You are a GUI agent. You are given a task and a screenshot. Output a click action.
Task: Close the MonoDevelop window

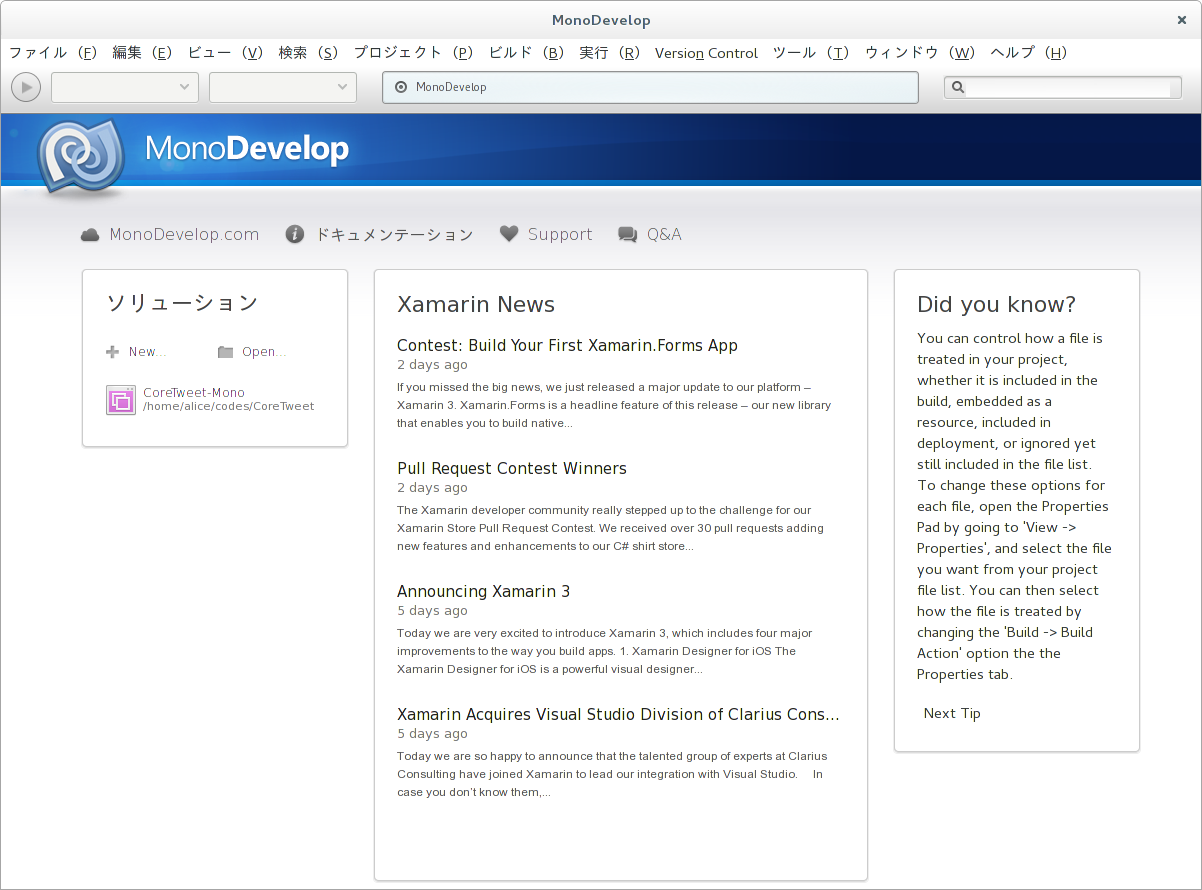1182,20
